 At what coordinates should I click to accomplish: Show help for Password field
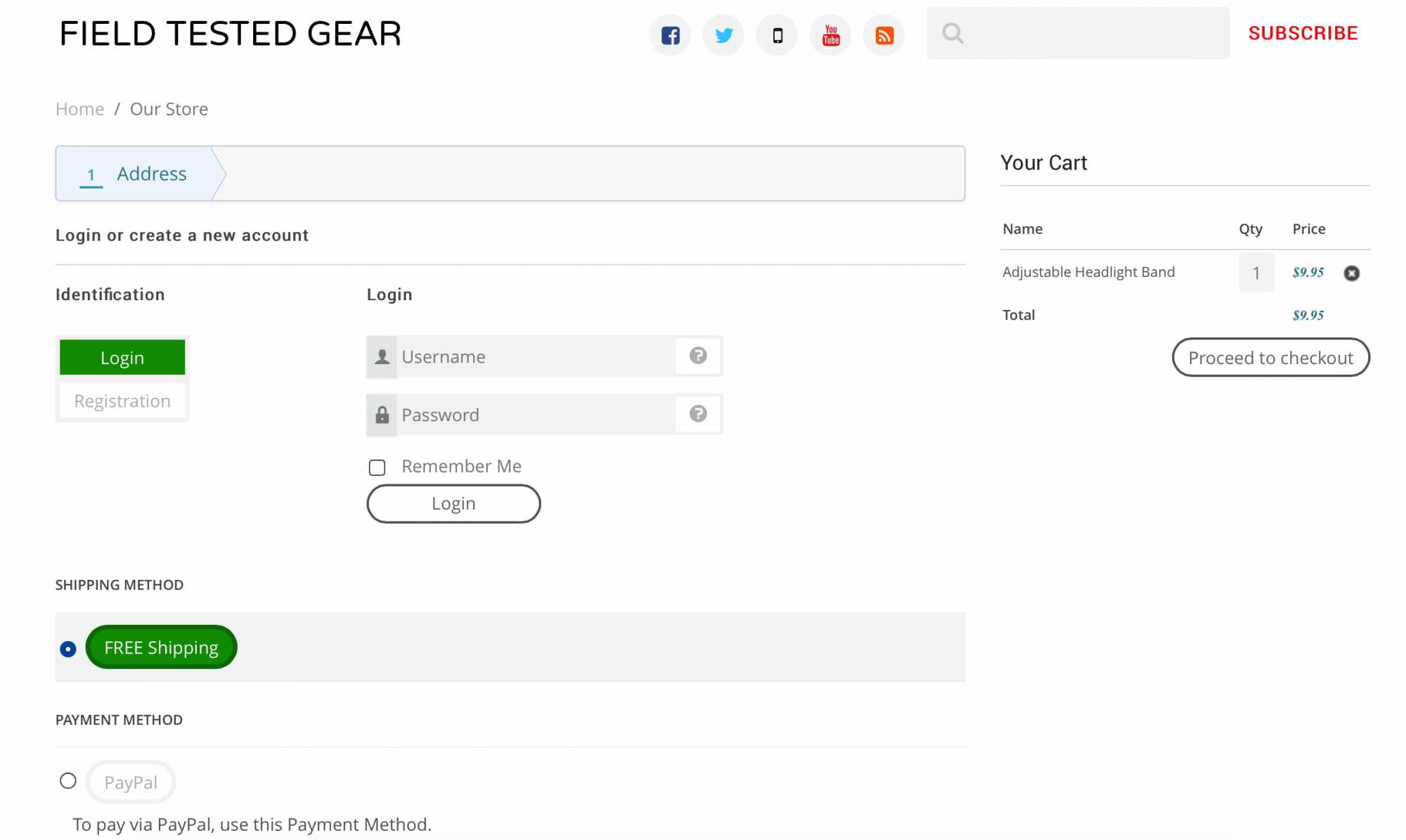click(x=697, y=414)
